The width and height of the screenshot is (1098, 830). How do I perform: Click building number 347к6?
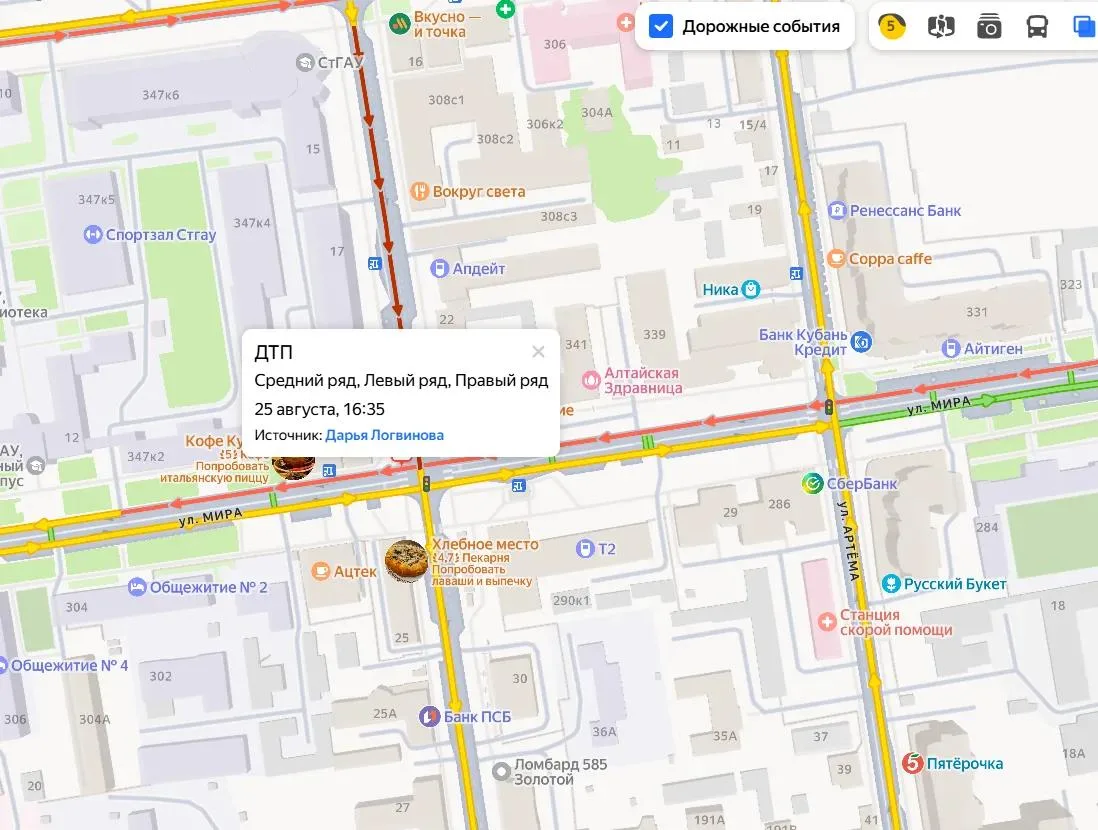pyautogui.click(x=160, y=95)
